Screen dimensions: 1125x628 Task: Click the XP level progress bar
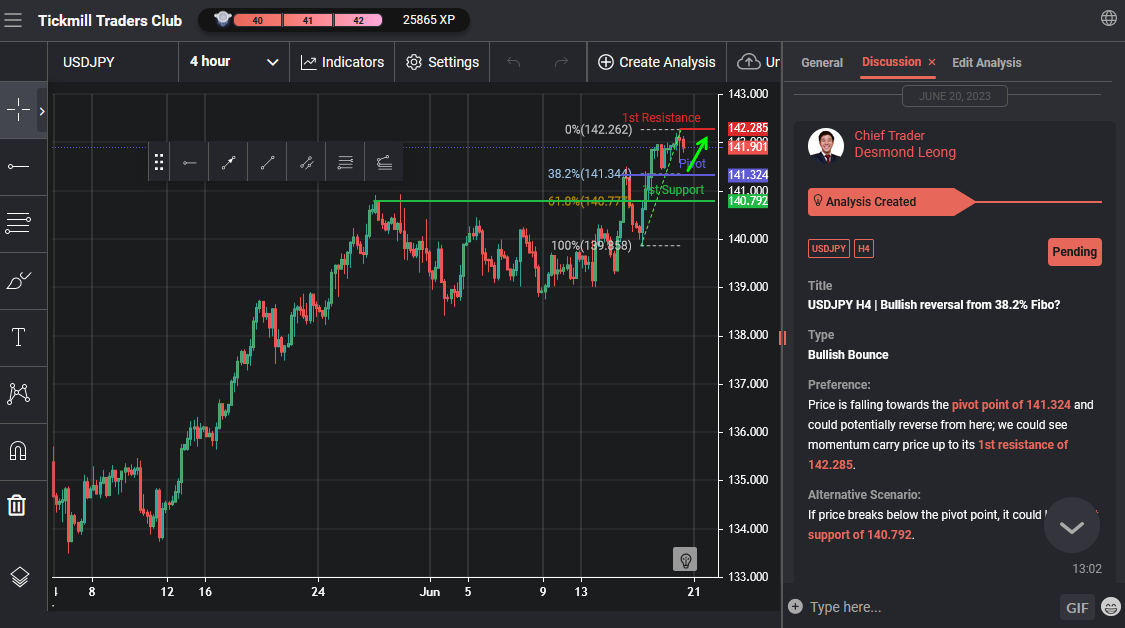308,20
